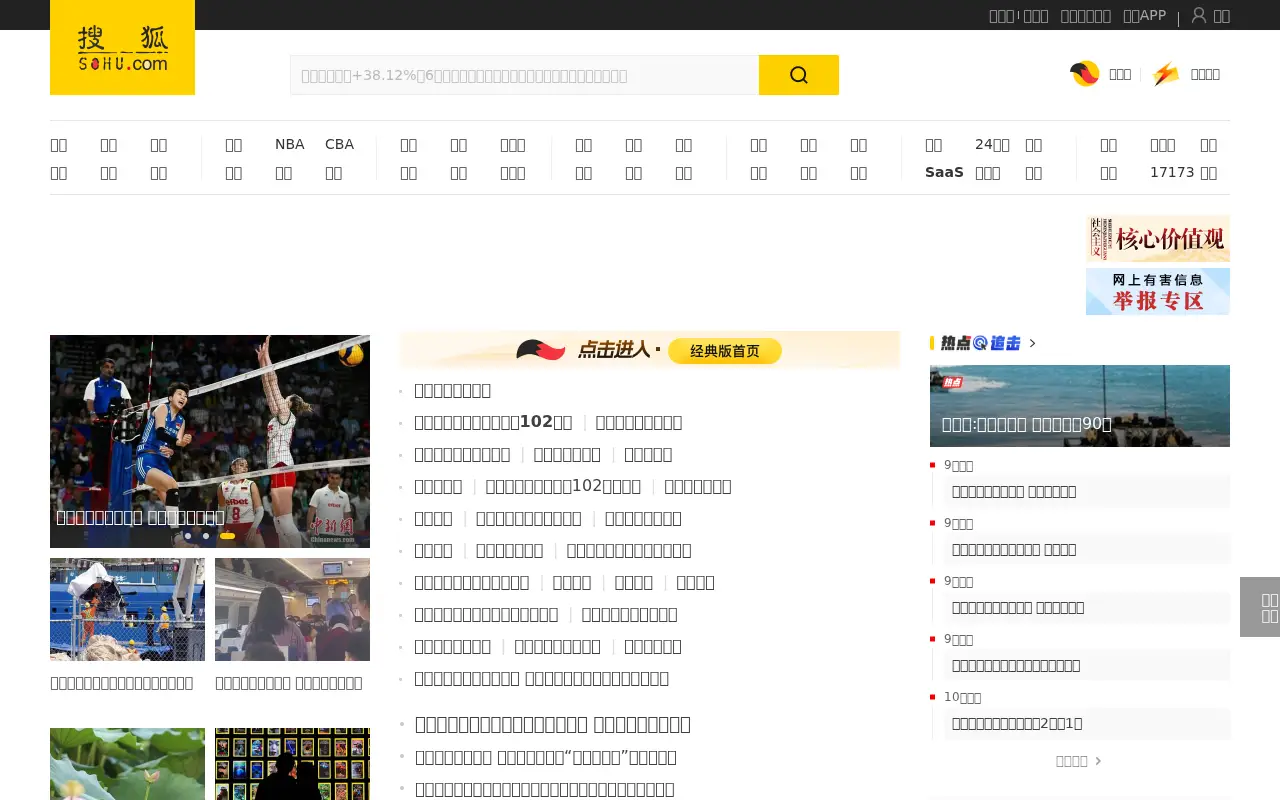Open the 热点追击 section arrow

(1033, 343)
